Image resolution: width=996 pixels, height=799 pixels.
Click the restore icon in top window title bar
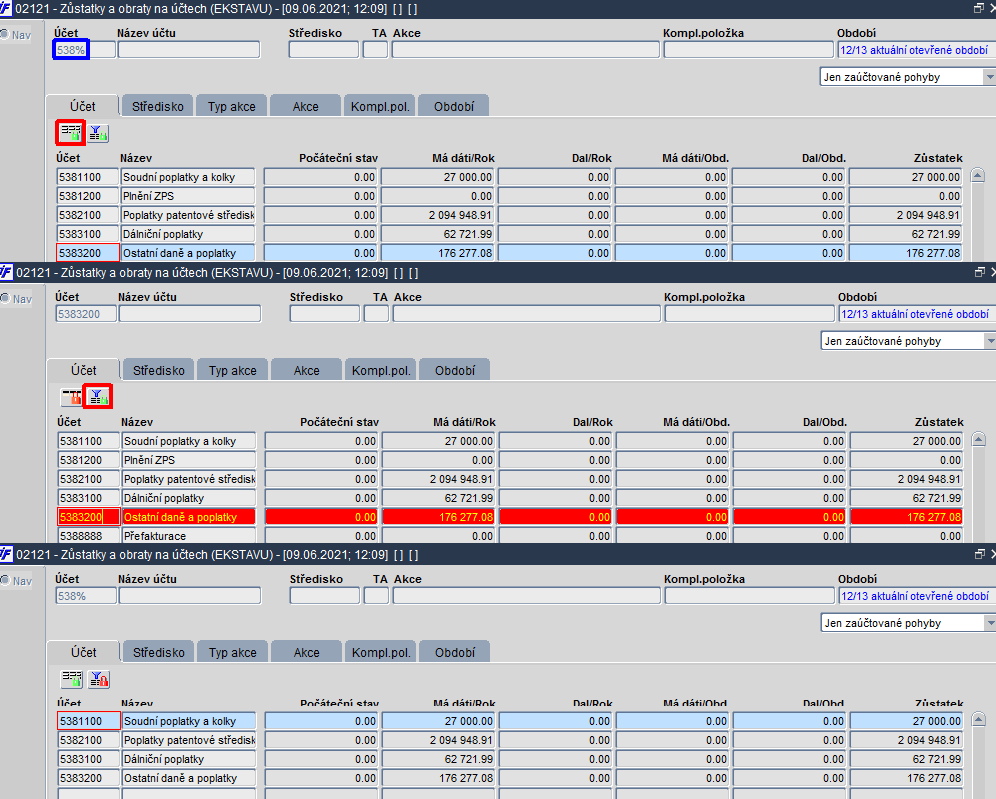click(979, 8)
